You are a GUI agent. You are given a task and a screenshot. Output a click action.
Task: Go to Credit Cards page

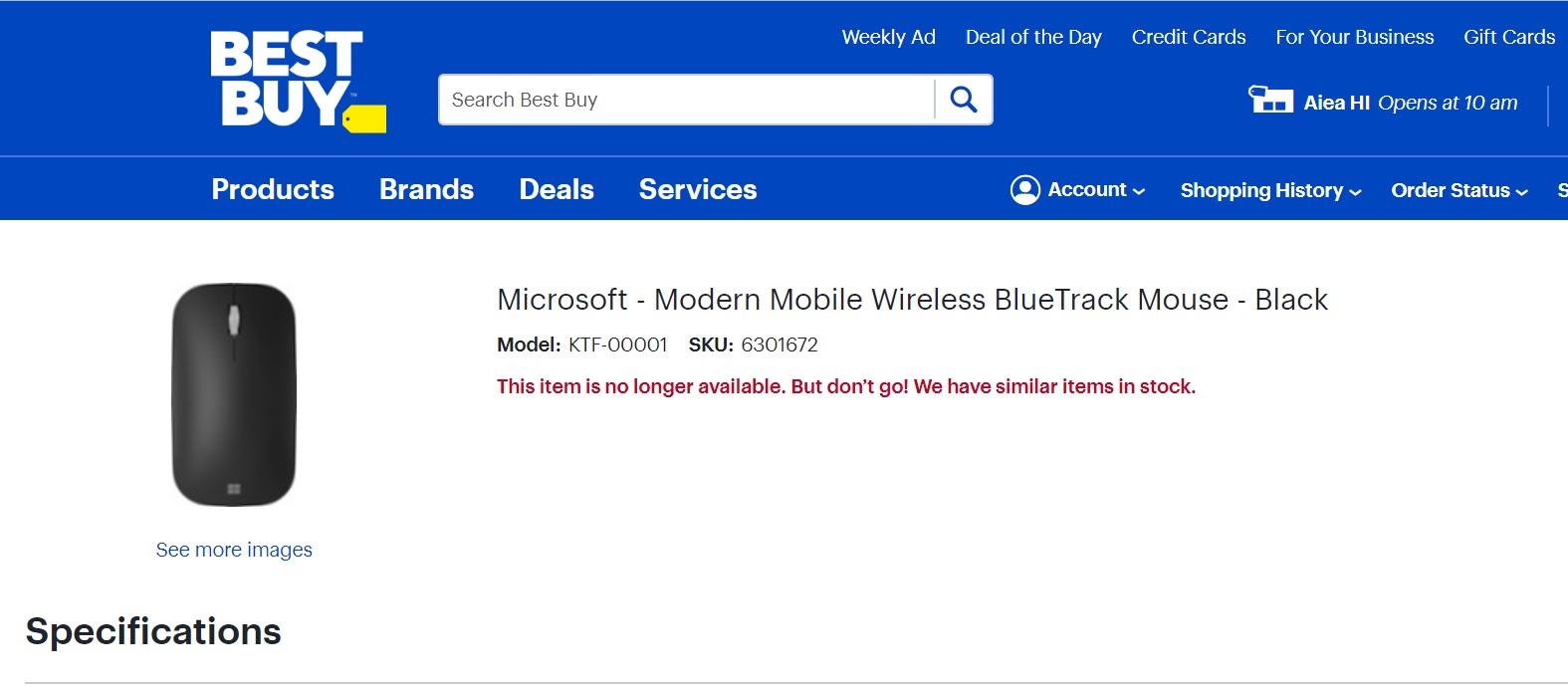1189,37
